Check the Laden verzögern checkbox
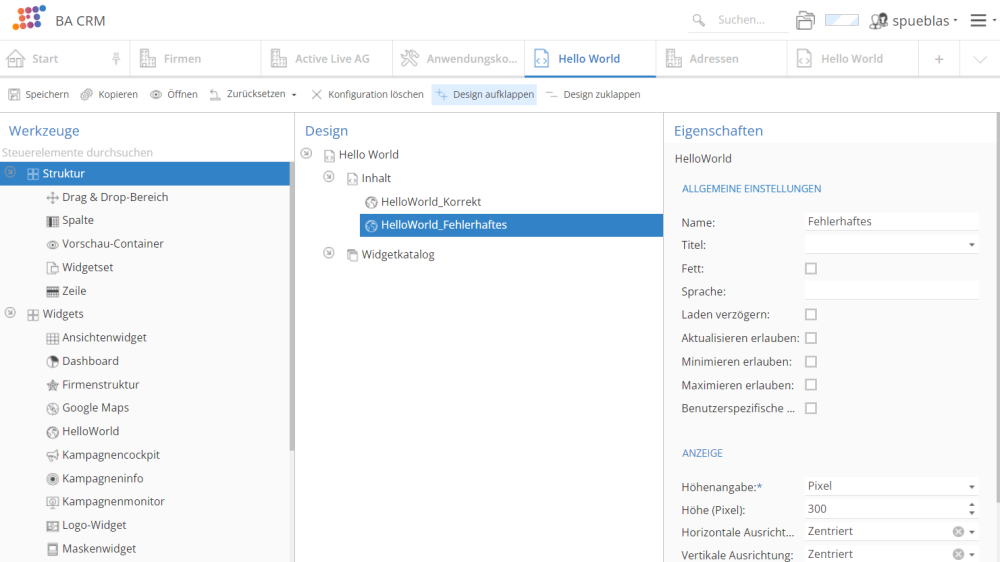1000x562 pixels. tap(811, 315)
